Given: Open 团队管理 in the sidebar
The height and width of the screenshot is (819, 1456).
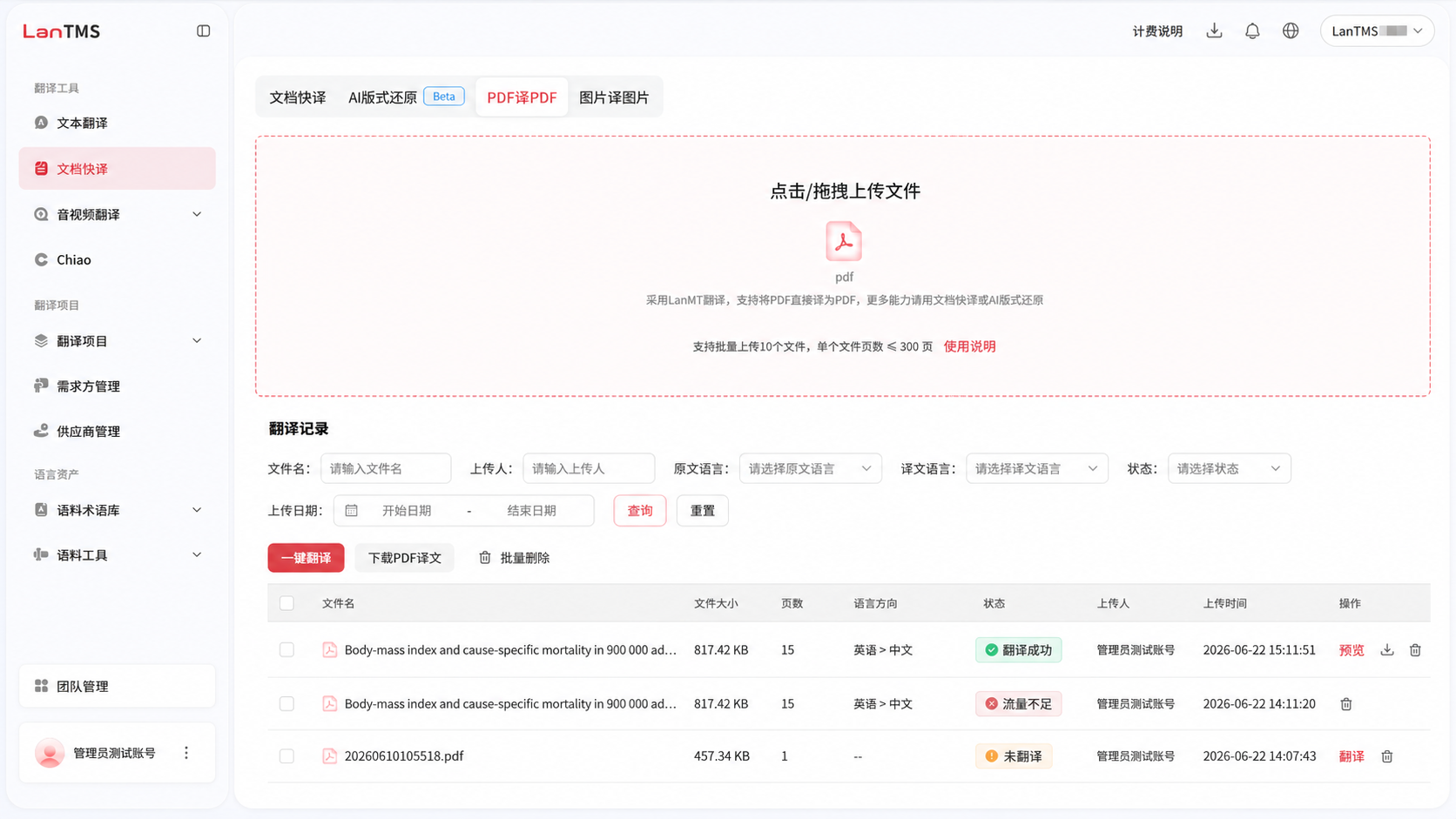Looking at the screenshot, I should [117, 686].
